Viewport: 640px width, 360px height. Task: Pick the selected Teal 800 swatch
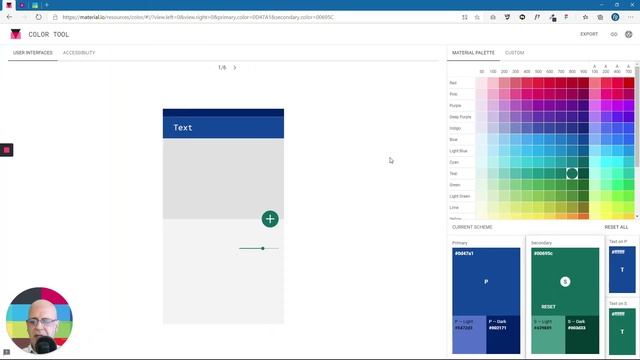click(x=572, y=173)
